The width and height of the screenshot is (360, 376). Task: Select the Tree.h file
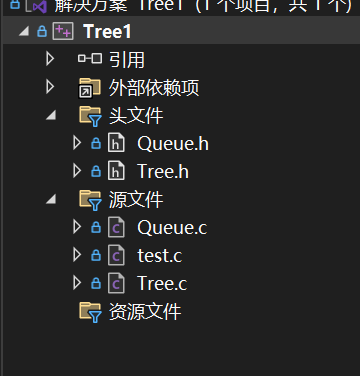click(x=163, y=172)
